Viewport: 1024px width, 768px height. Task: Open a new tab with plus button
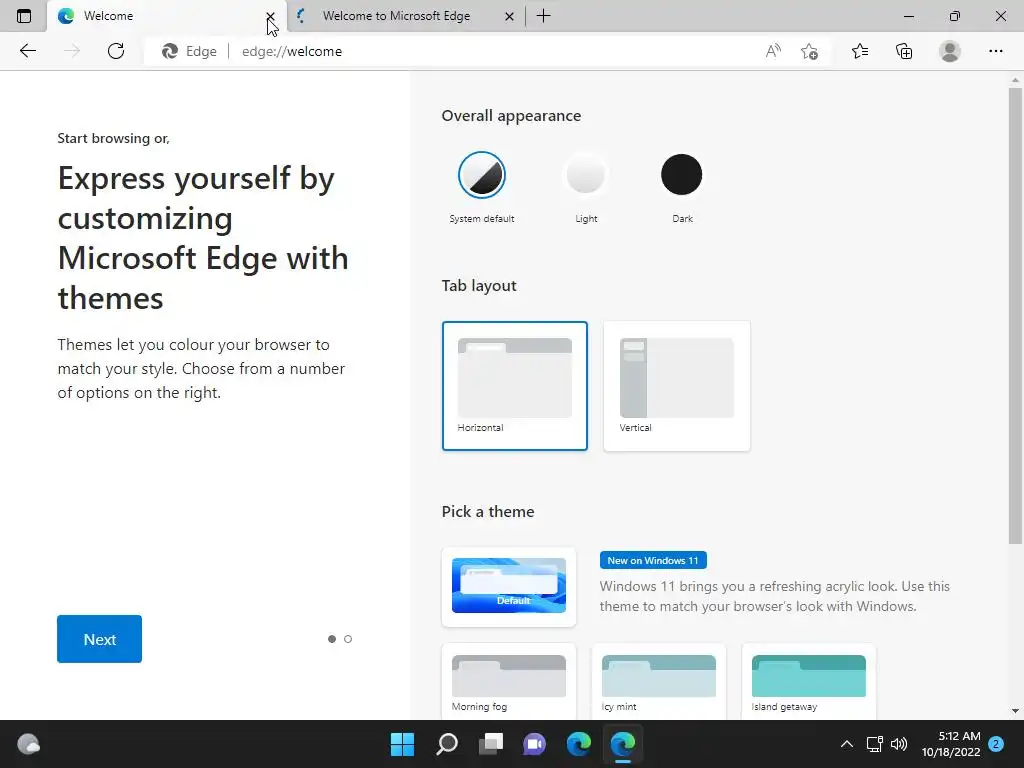click(543, 16)
